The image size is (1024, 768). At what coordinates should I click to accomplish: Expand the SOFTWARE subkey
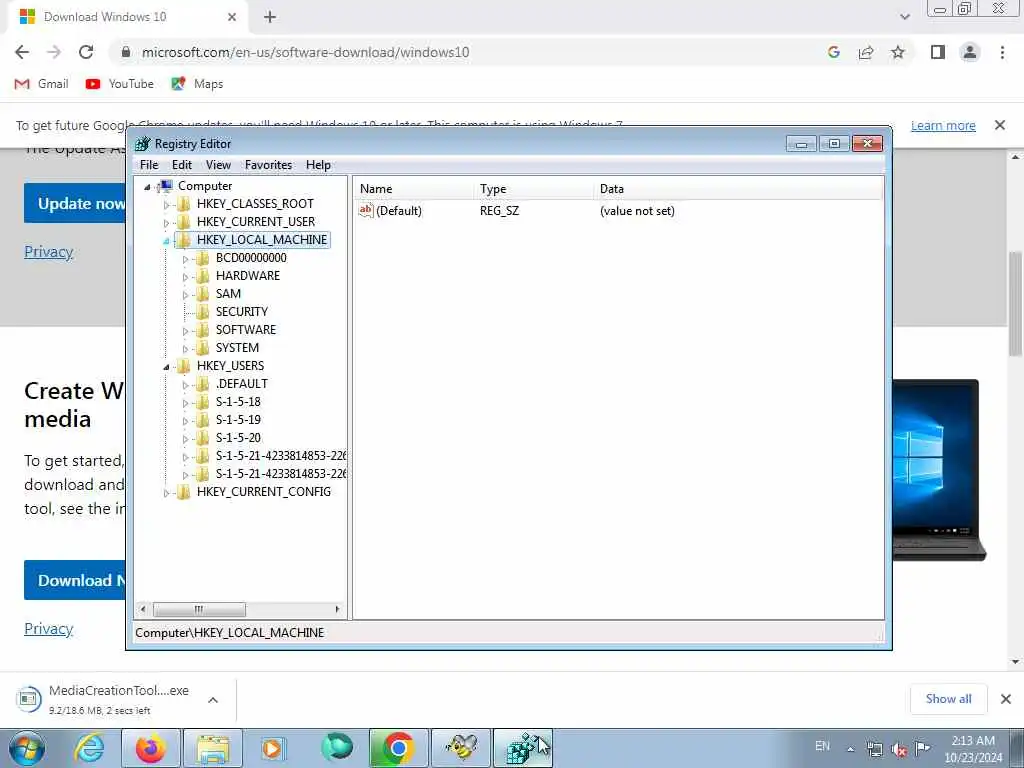(x=185, y=331)
